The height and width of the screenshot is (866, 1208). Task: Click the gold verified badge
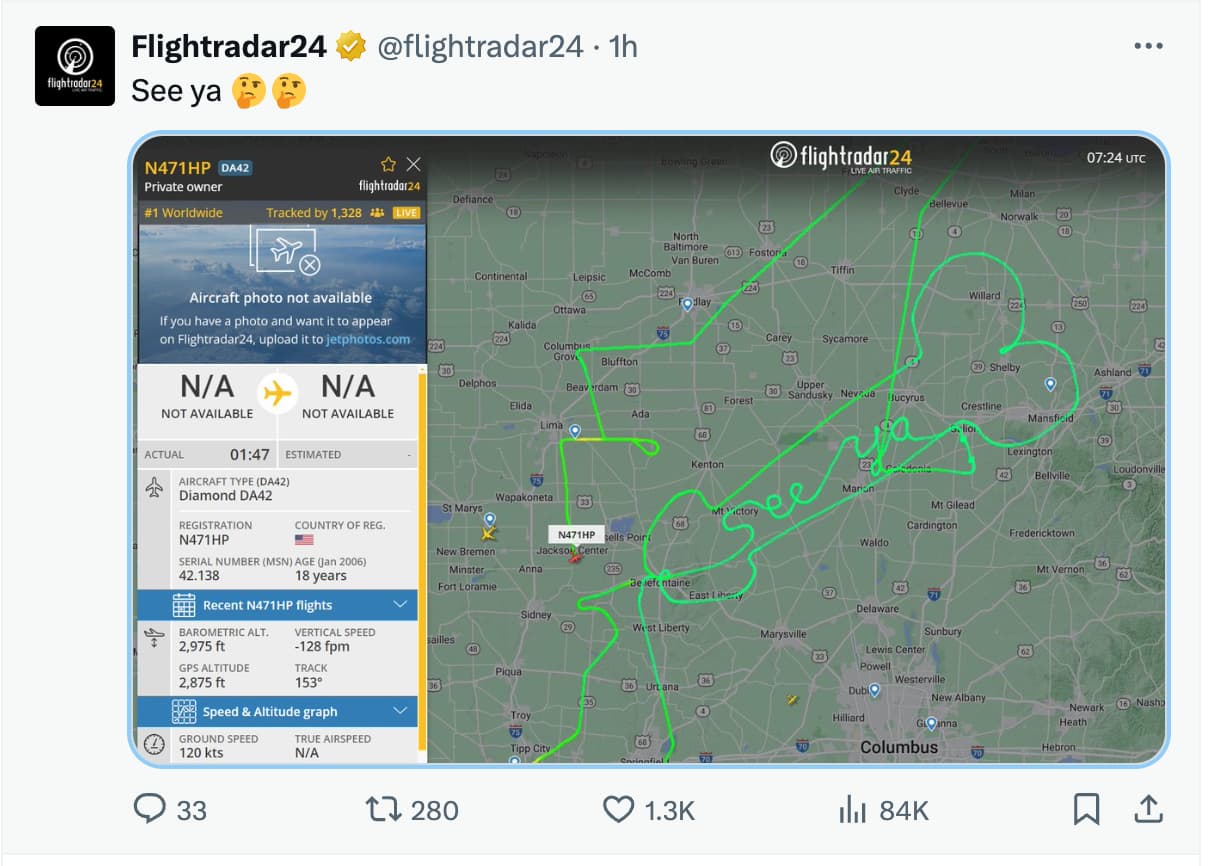tap(351, 46)
